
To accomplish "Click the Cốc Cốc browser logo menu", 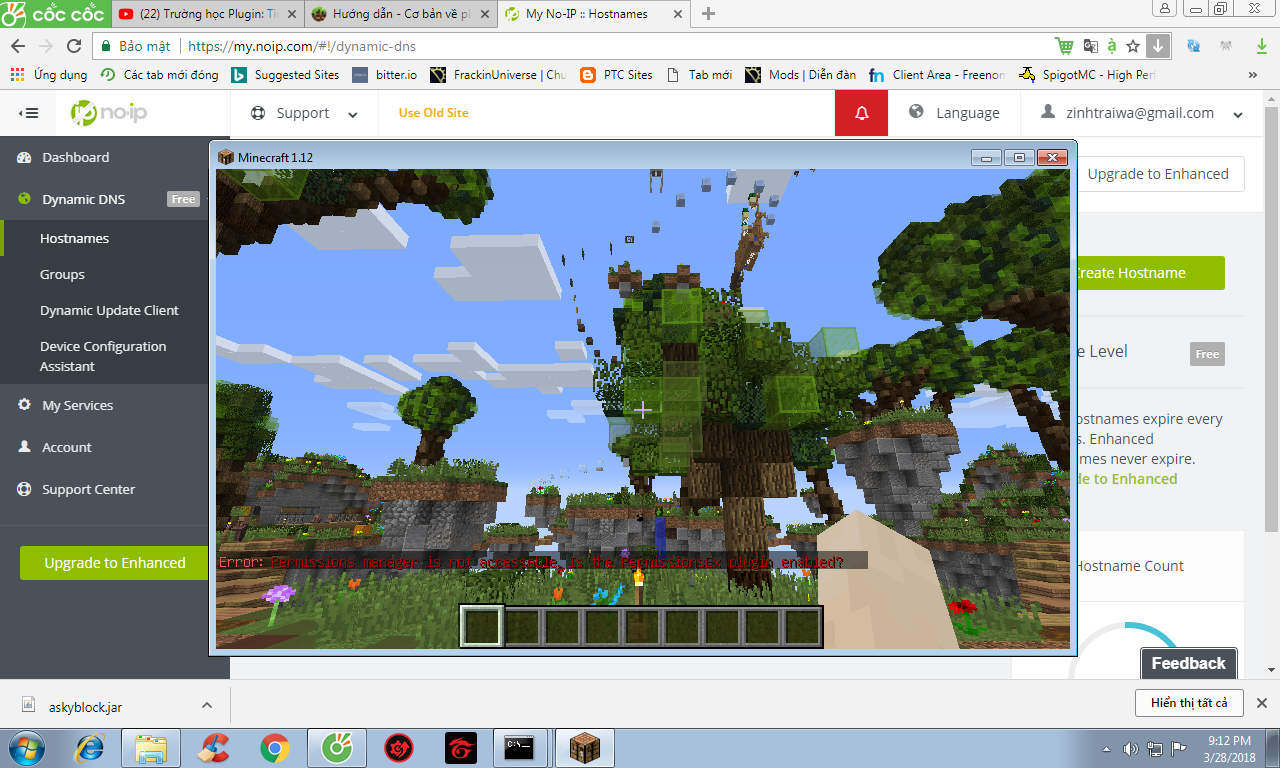I will click(x=54, y=13).
